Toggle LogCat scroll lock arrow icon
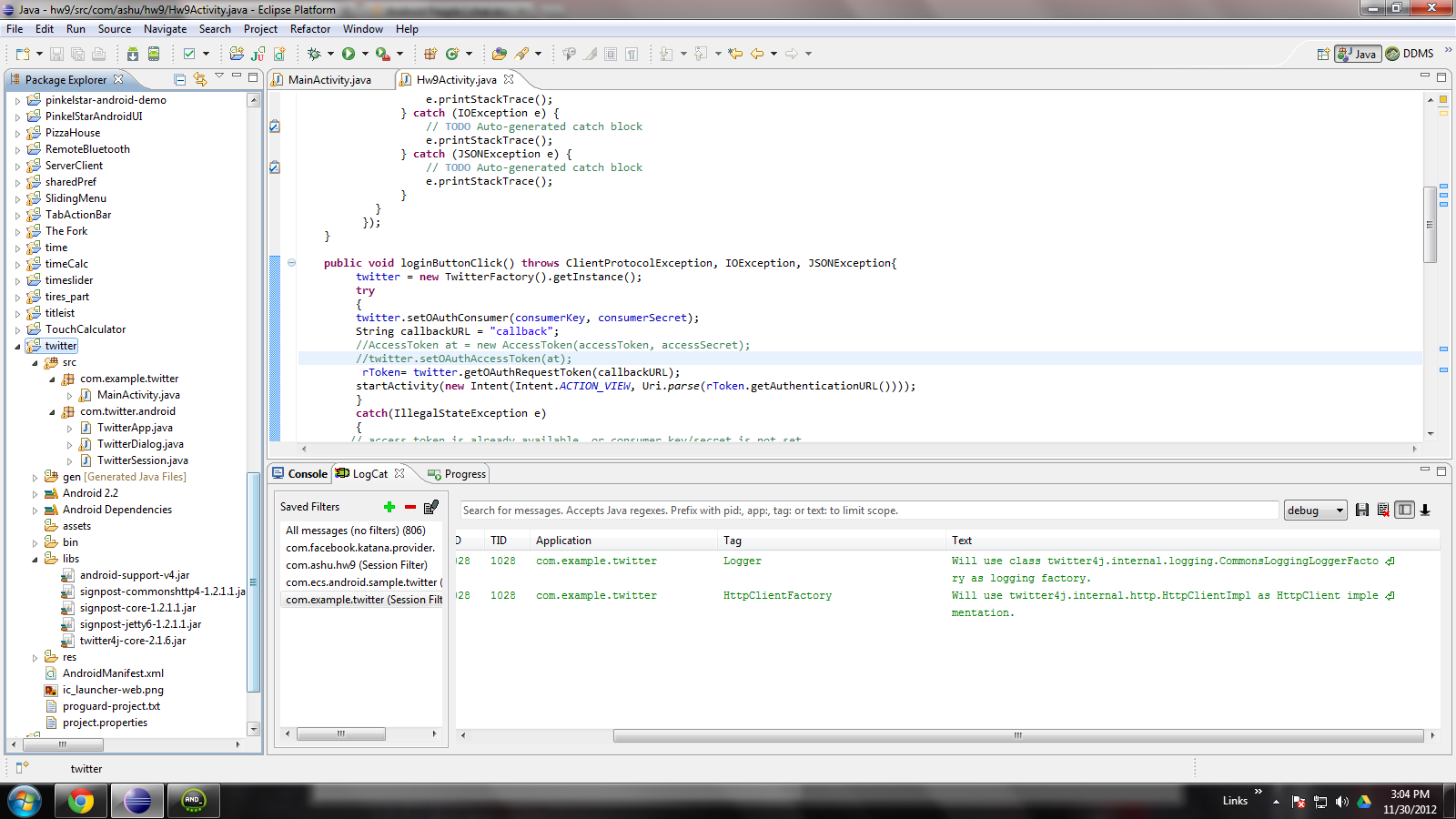The width and height of the screenshot is (1456, 819). click(x=1426, y=510)
